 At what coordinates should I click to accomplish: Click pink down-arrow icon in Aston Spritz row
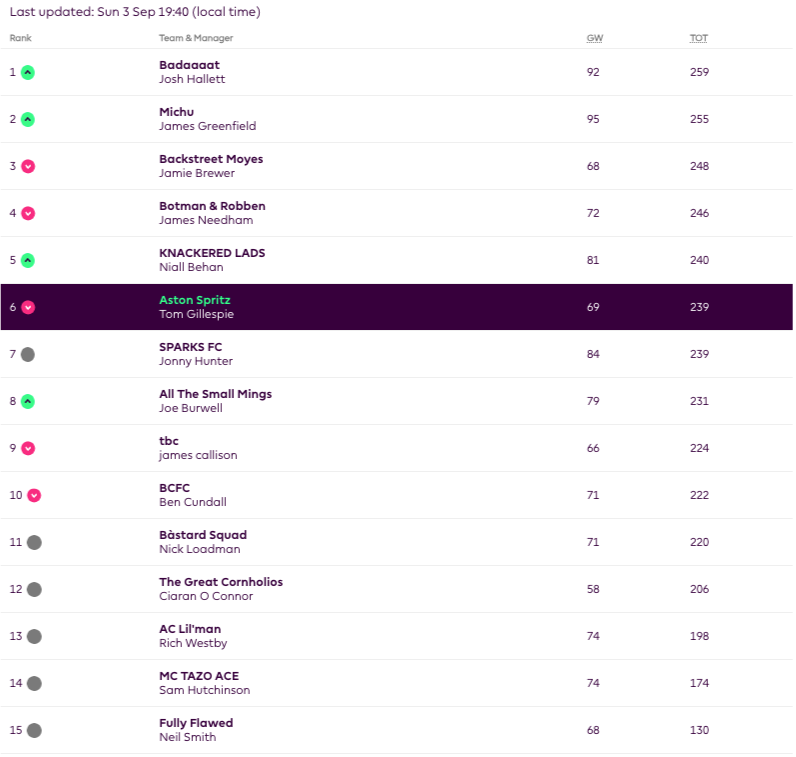(28, 307)
